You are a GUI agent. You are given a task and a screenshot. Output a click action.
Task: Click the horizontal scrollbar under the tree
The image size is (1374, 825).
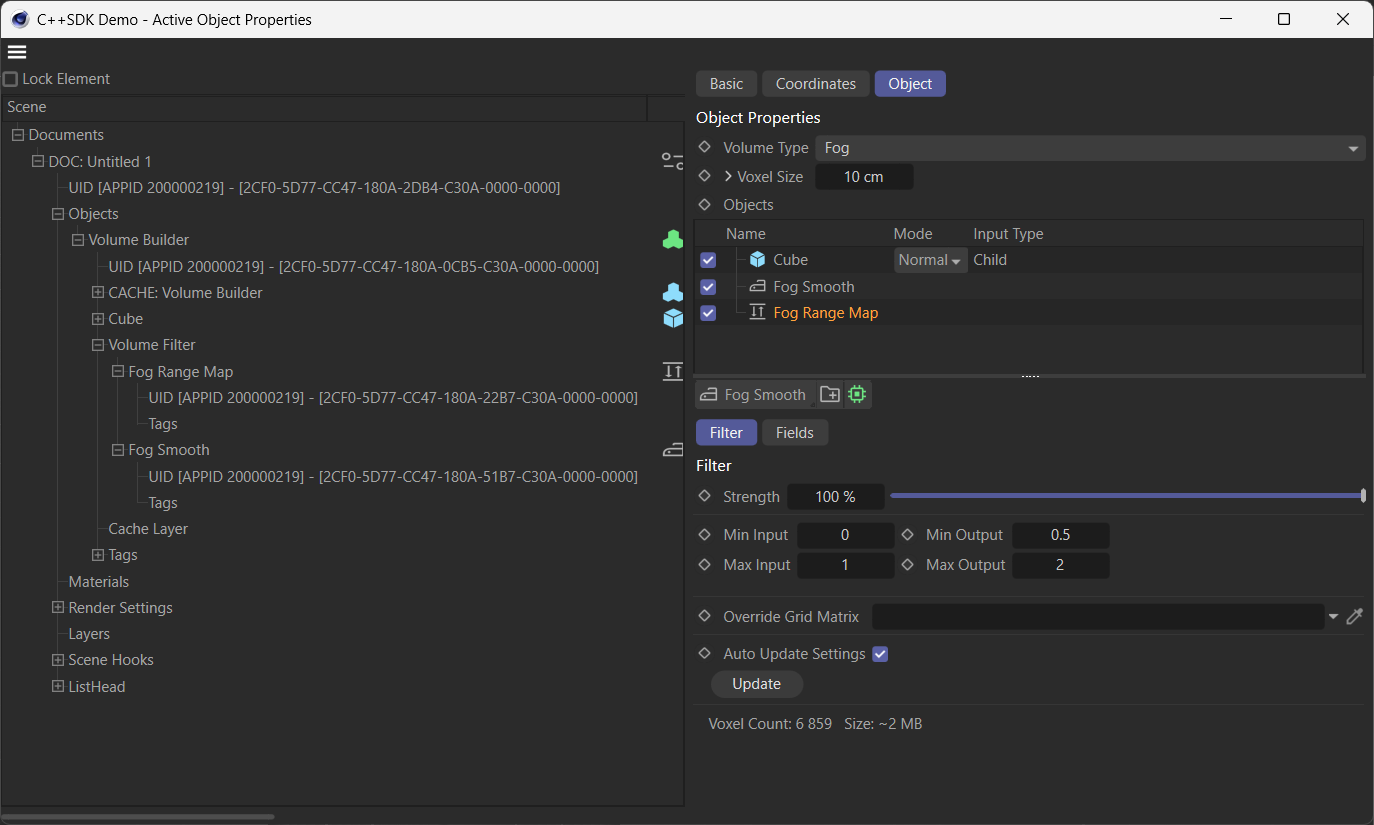click(138, 816)
